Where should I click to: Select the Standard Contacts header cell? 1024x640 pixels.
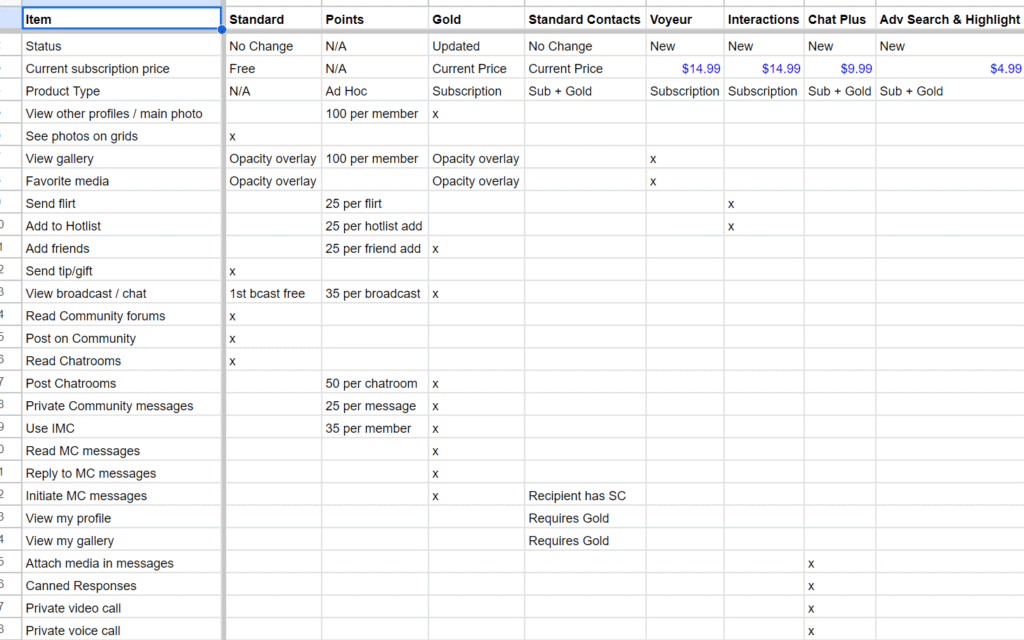[584, 19]
